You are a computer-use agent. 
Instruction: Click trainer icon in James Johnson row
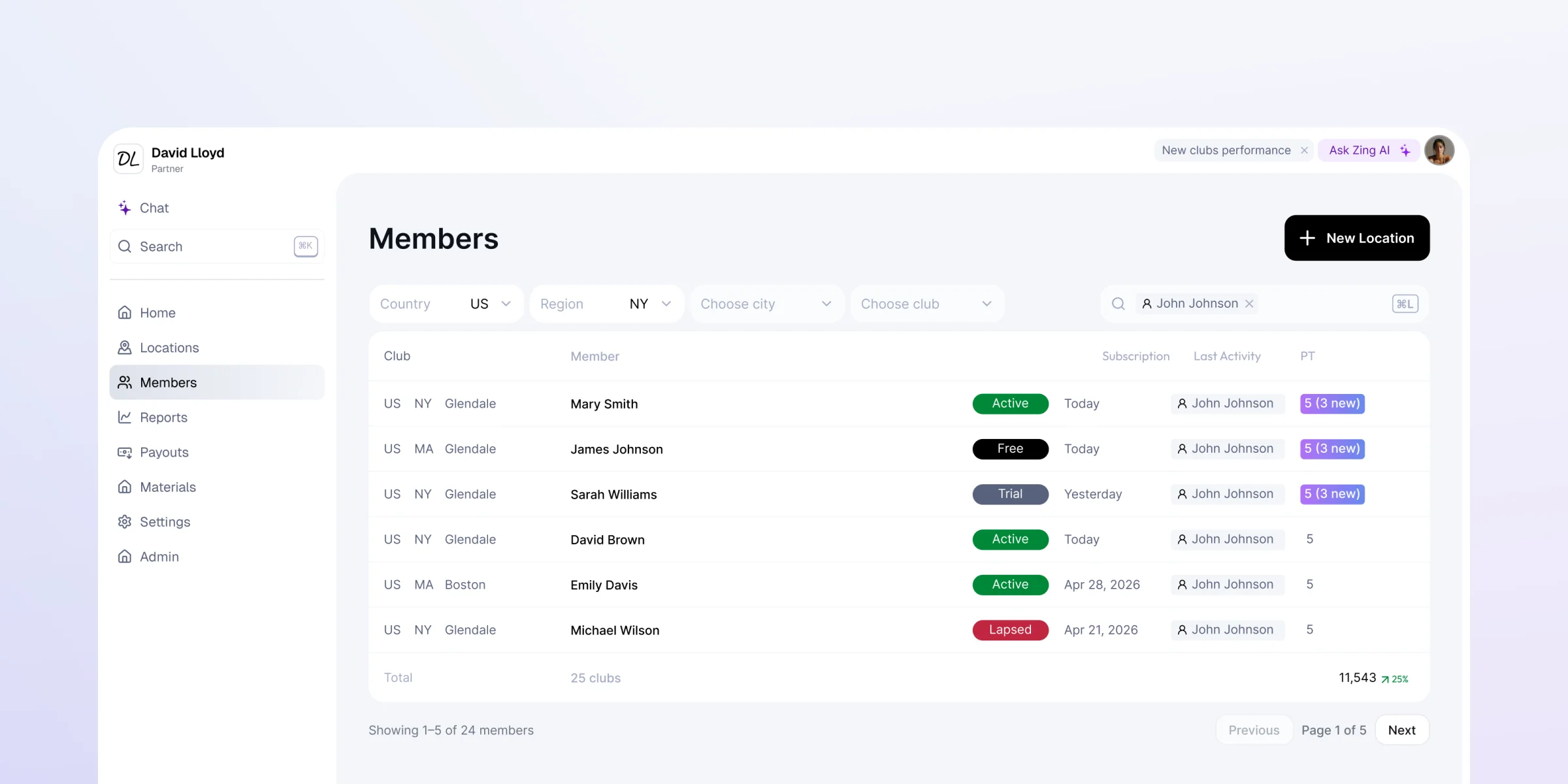(1182, 449)
